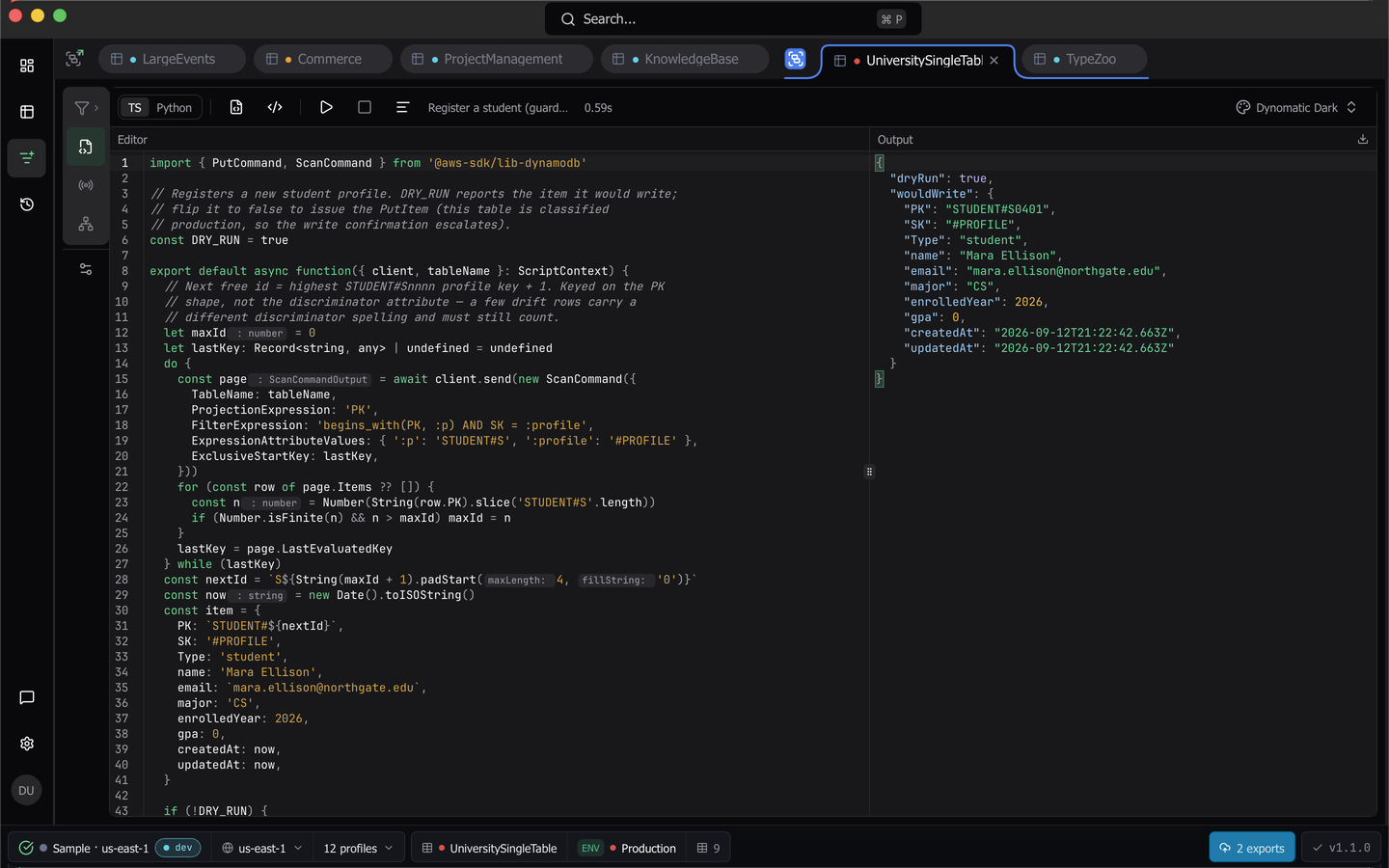Click the script file templates toolbar icon
The height and width of the screenshot is (868, 1389).
pos(236,107)
